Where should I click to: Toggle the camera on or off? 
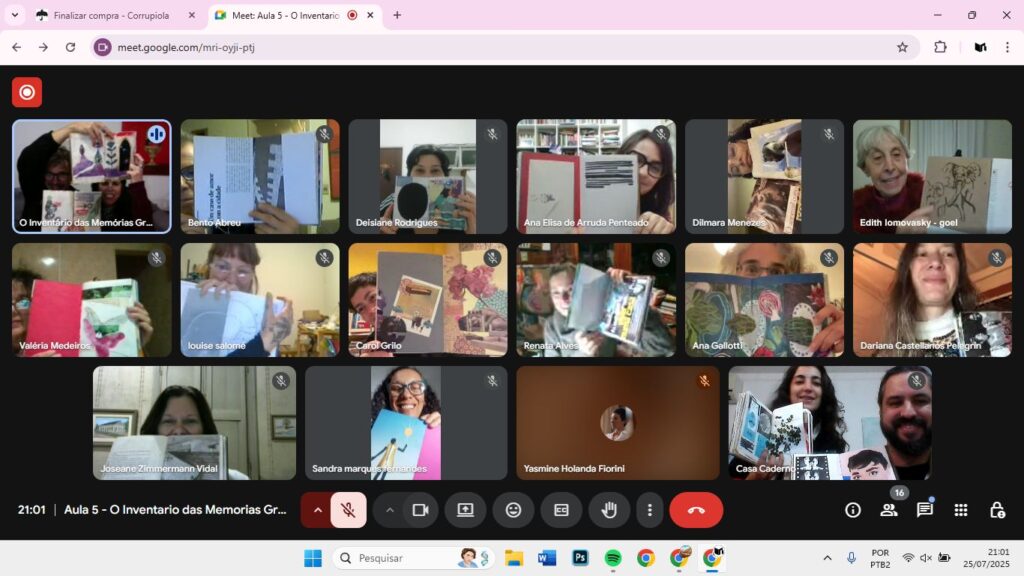[x=420, y=510]
